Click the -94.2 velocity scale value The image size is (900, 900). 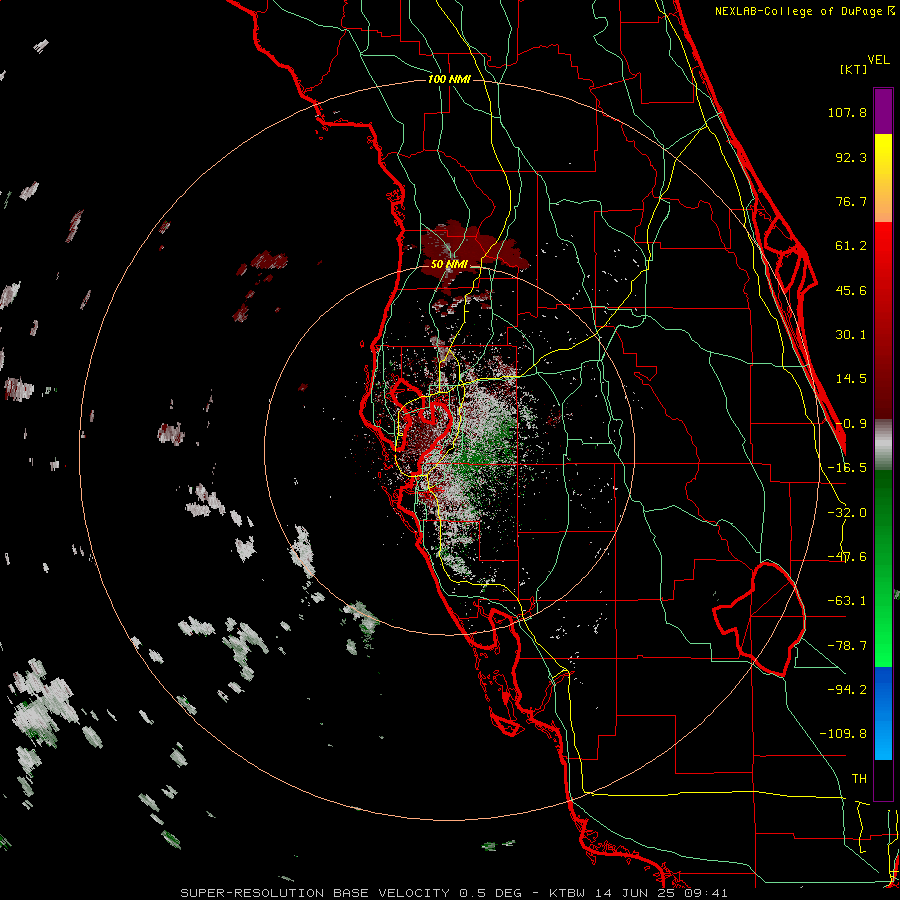click(847, 690)
